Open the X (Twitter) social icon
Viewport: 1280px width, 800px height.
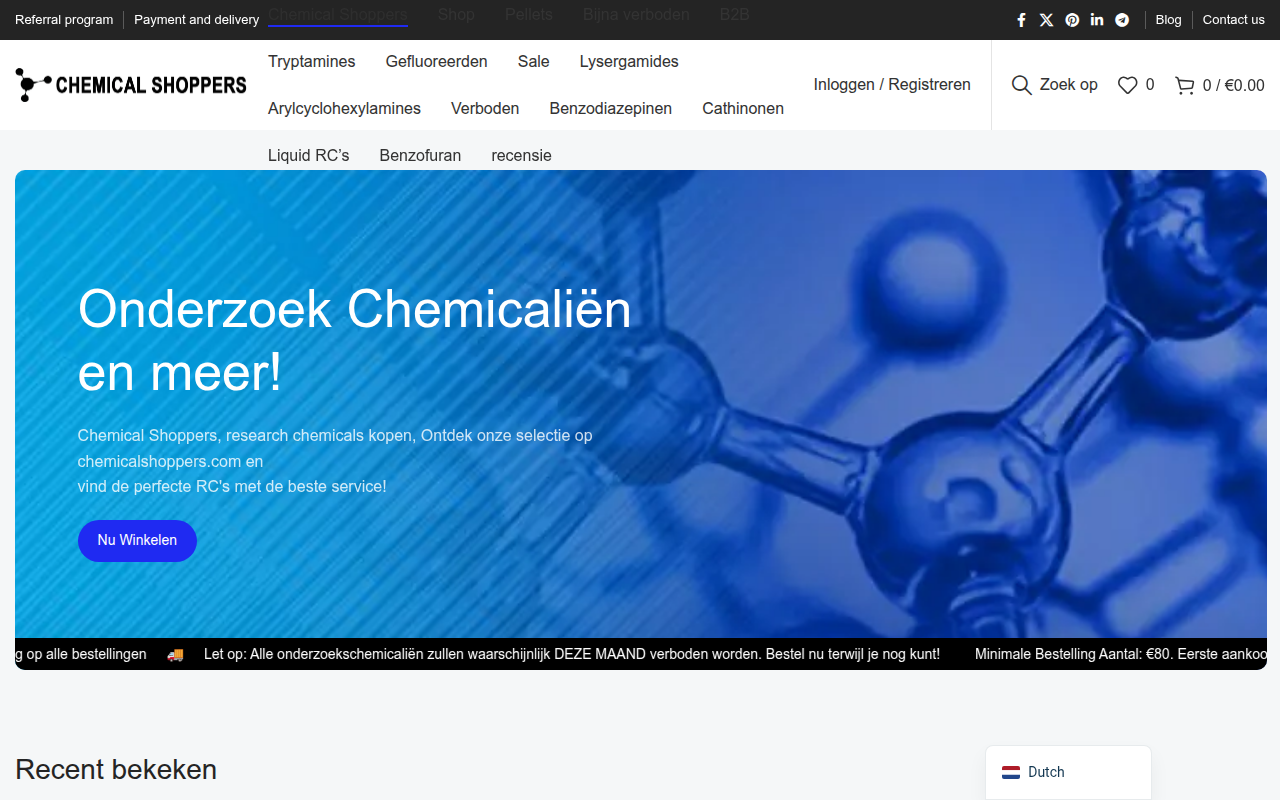pyautogui.click(x=1046, y=20)
